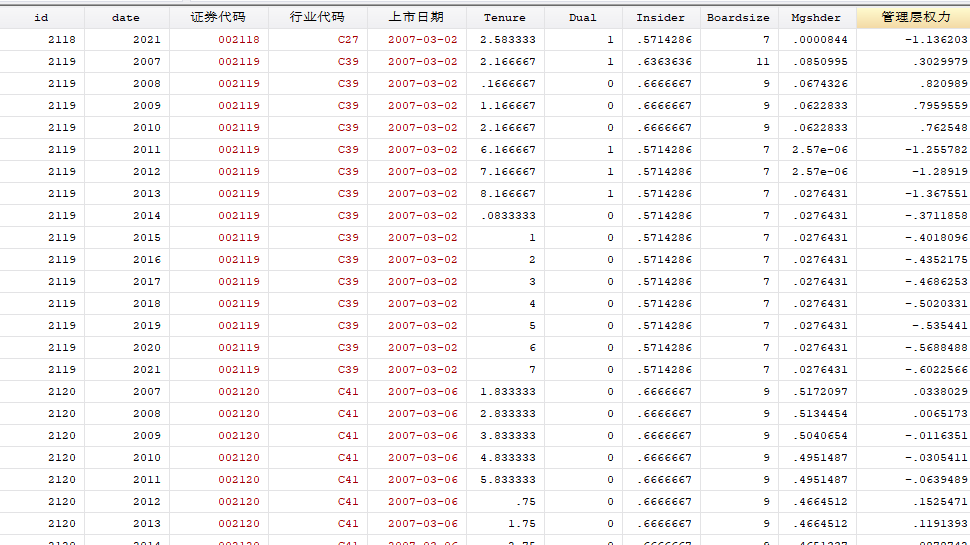Viewport: 970px width, 545px height.
Task: Click the Boardsize column header
Action: [738, 17]
